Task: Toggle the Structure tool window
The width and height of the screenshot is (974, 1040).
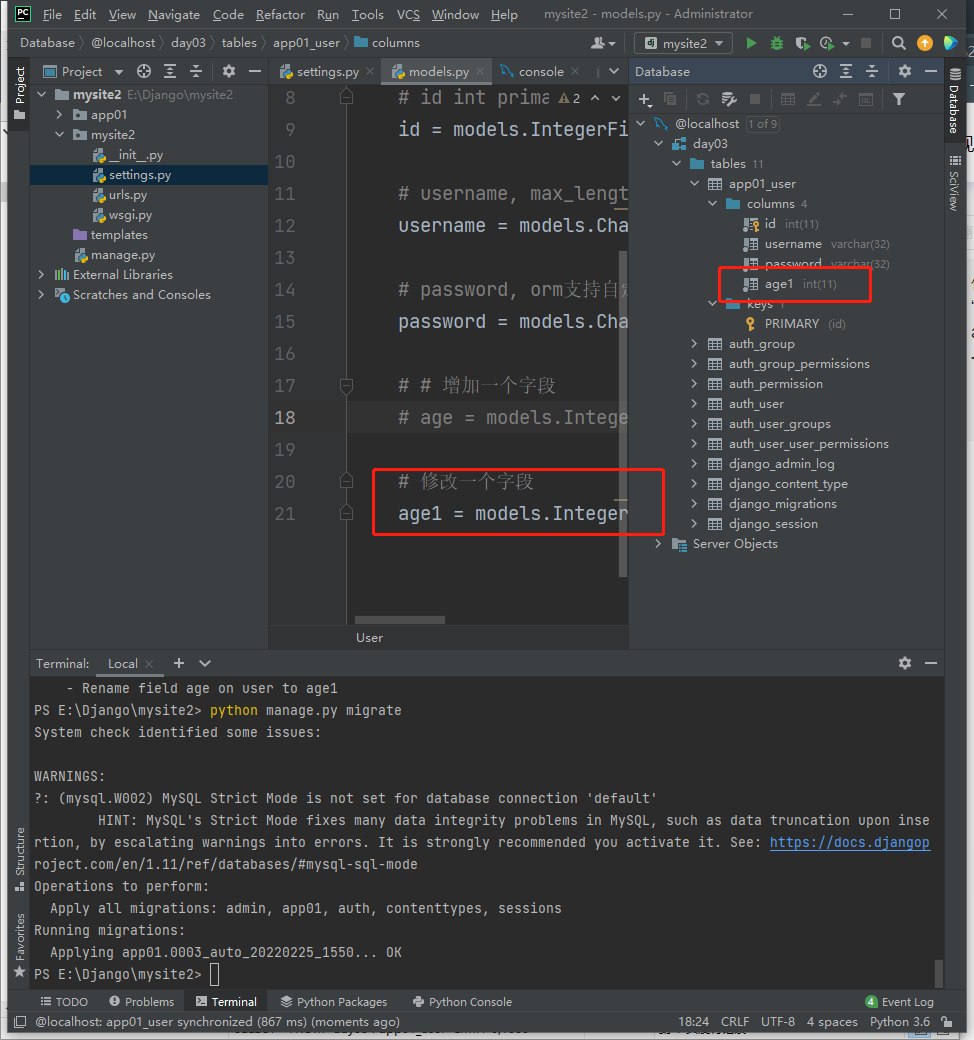Action: coord(20,859)
